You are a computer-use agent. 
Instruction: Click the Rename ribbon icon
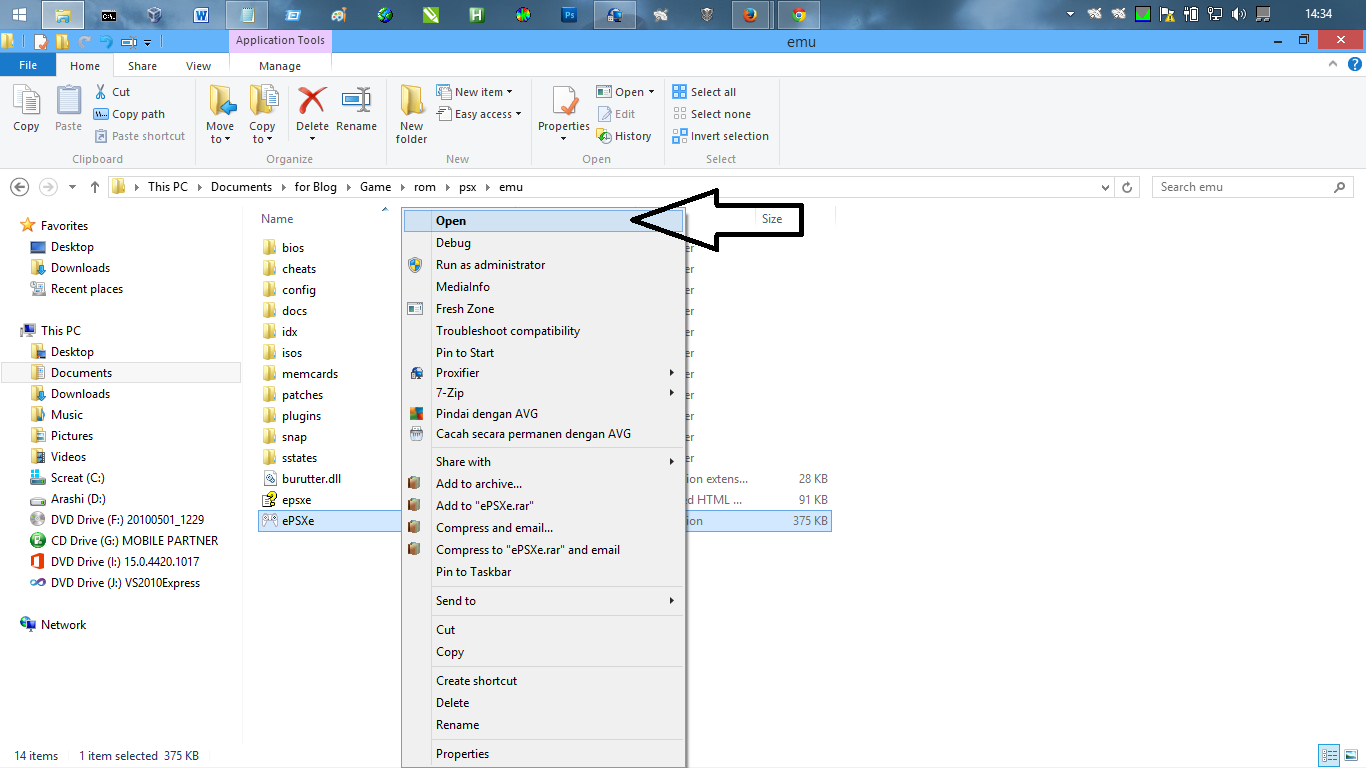[x=356, y=100]
